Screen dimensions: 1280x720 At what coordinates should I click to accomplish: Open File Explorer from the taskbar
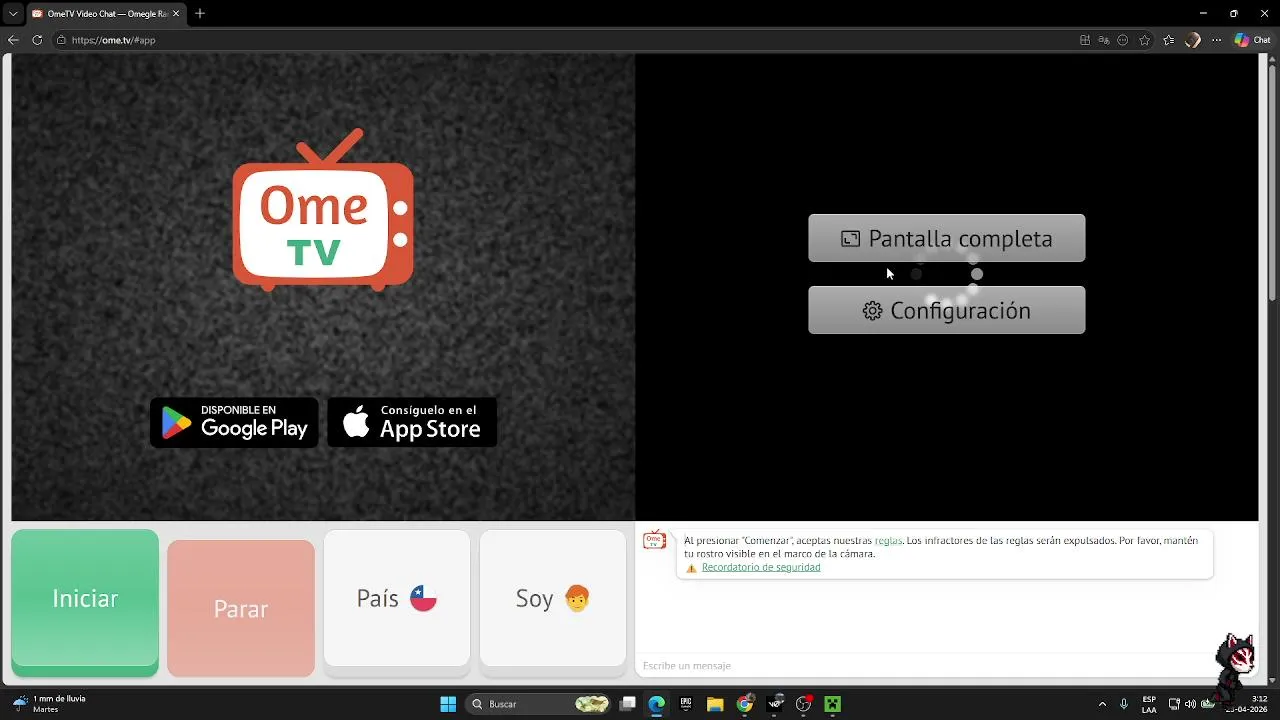point(715,704)
